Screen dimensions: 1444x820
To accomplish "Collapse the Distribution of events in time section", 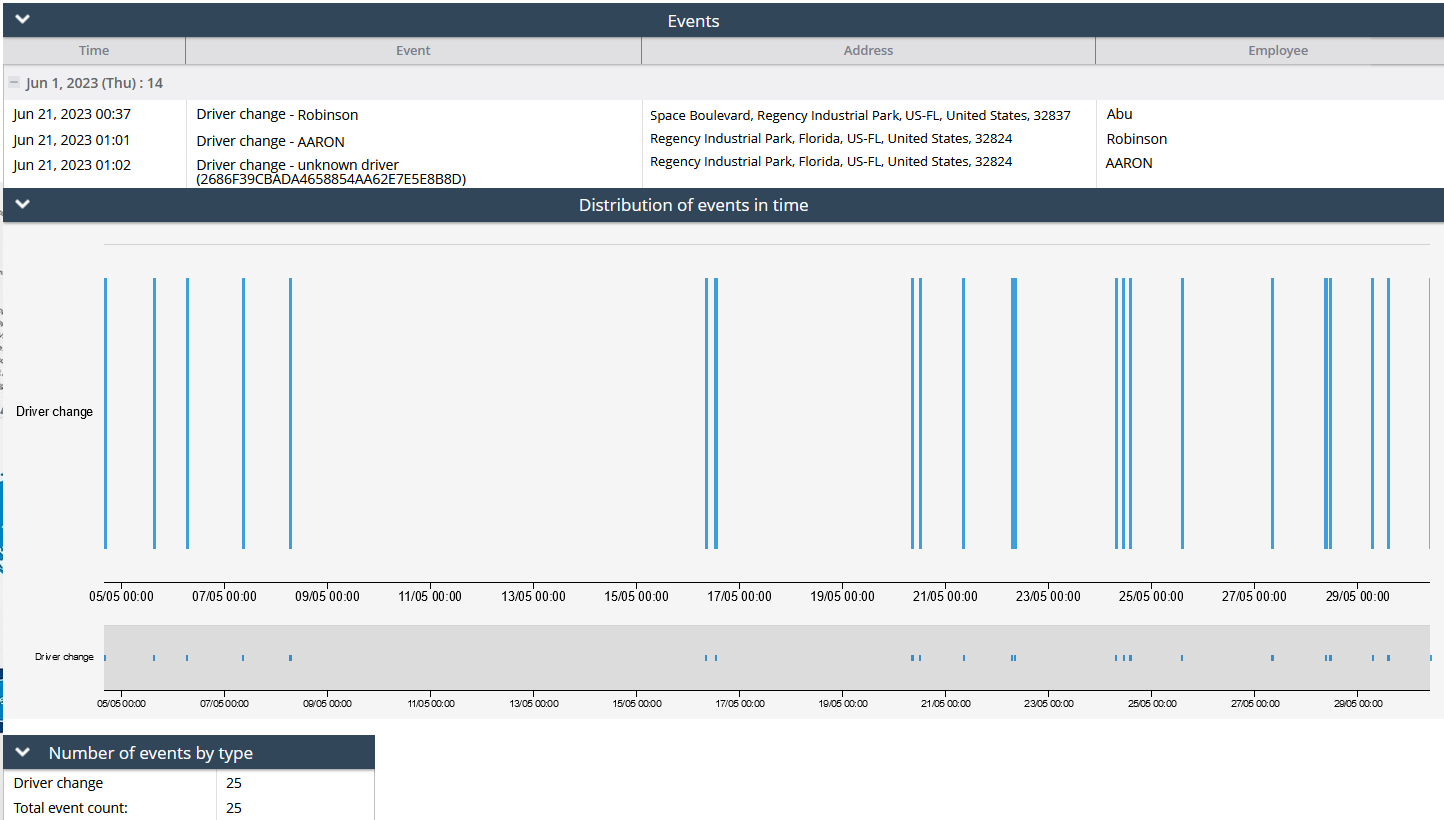I will pos(23,204).
